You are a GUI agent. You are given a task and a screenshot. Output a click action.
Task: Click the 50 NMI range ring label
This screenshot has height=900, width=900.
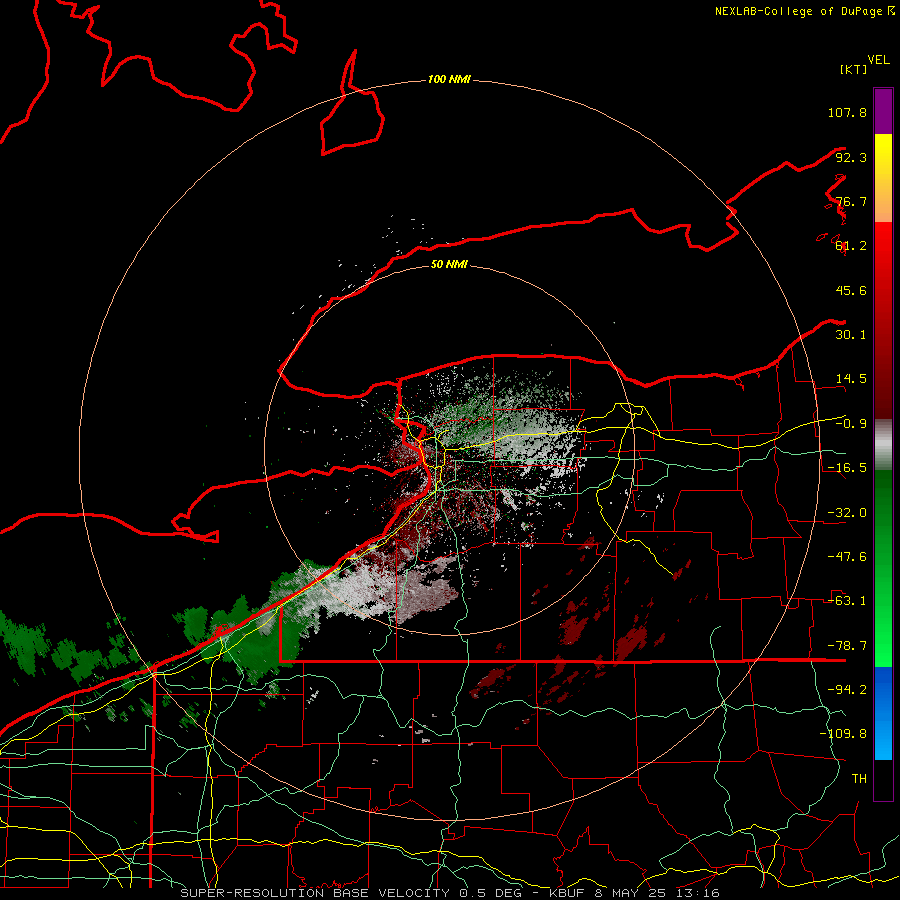tap(449, 265)
